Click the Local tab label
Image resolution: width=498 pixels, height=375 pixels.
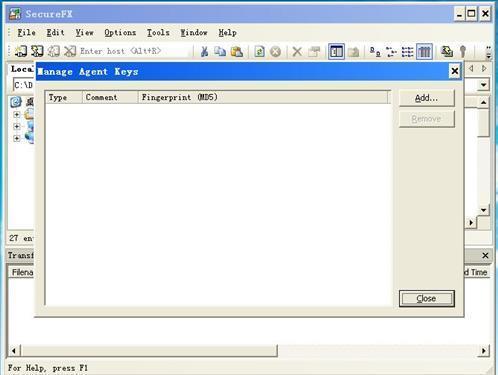22,69
